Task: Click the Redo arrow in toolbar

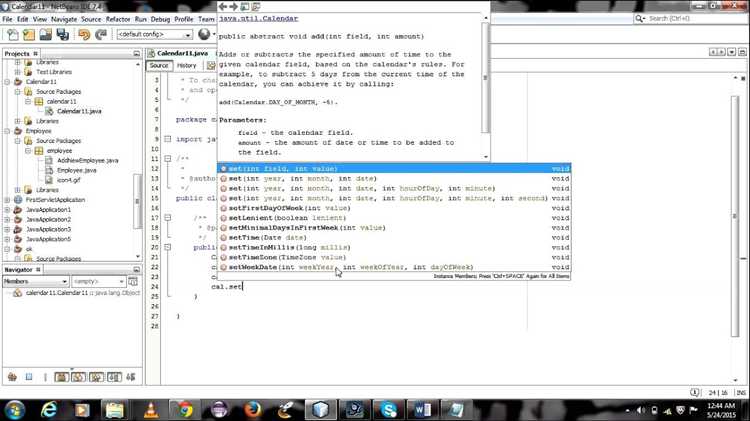Action: pyautogui.click(x=102, y=35)
